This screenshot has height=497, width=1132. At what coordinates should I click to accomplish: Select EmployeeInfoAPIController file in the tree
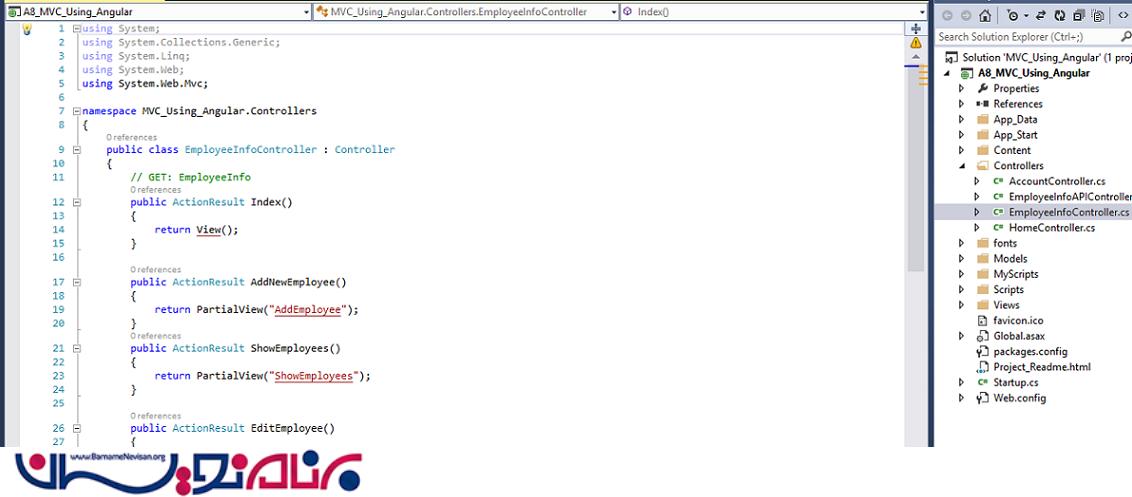(x=1070, y=196)
